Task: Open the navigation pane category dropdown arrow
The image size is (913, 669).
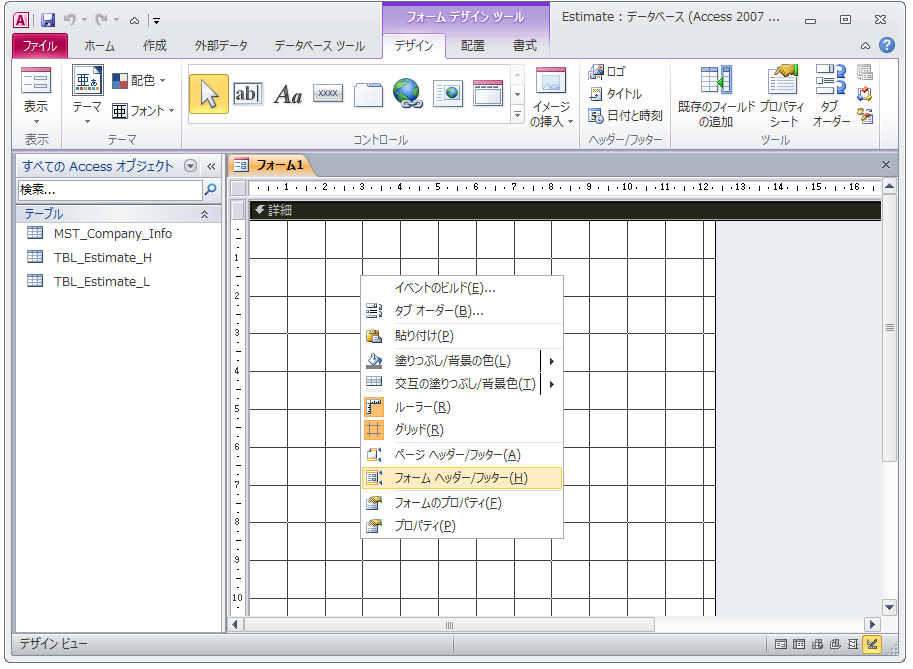Action: tap(190, 166)
